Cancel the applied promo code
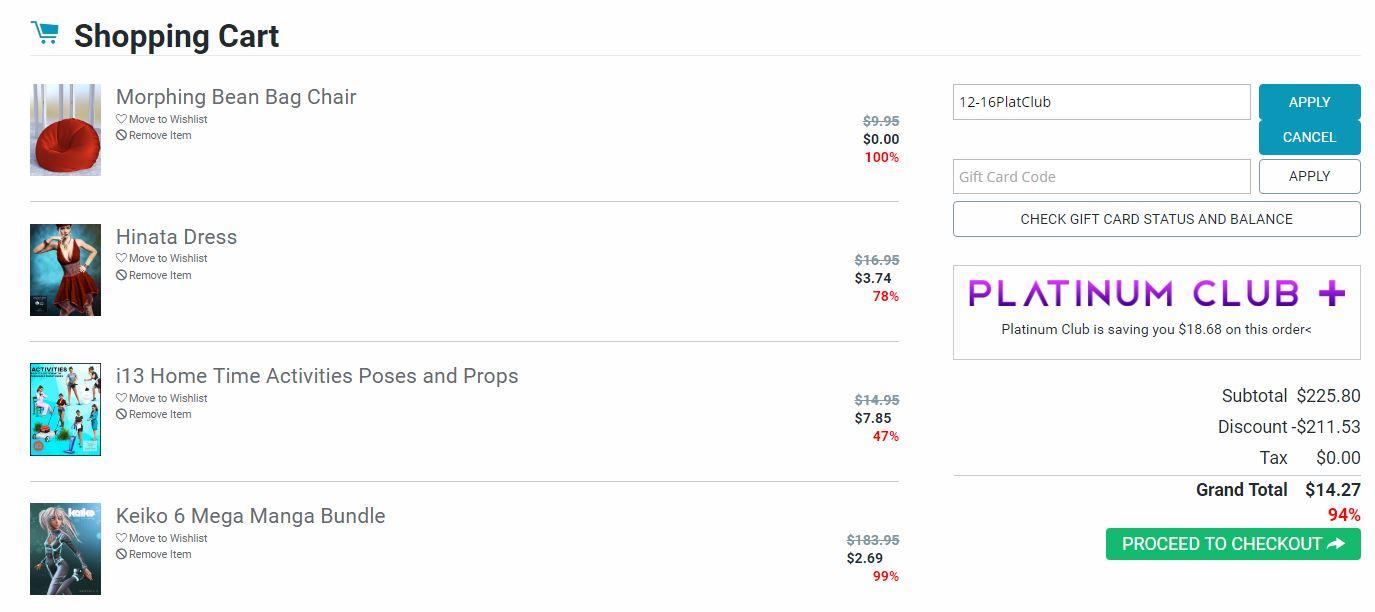 coord(1309,137)
